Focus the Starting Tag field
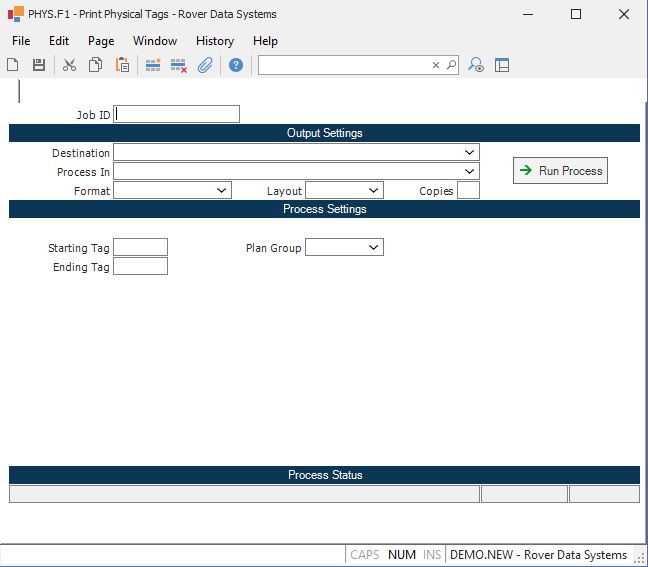 click(x=140, y=247)
